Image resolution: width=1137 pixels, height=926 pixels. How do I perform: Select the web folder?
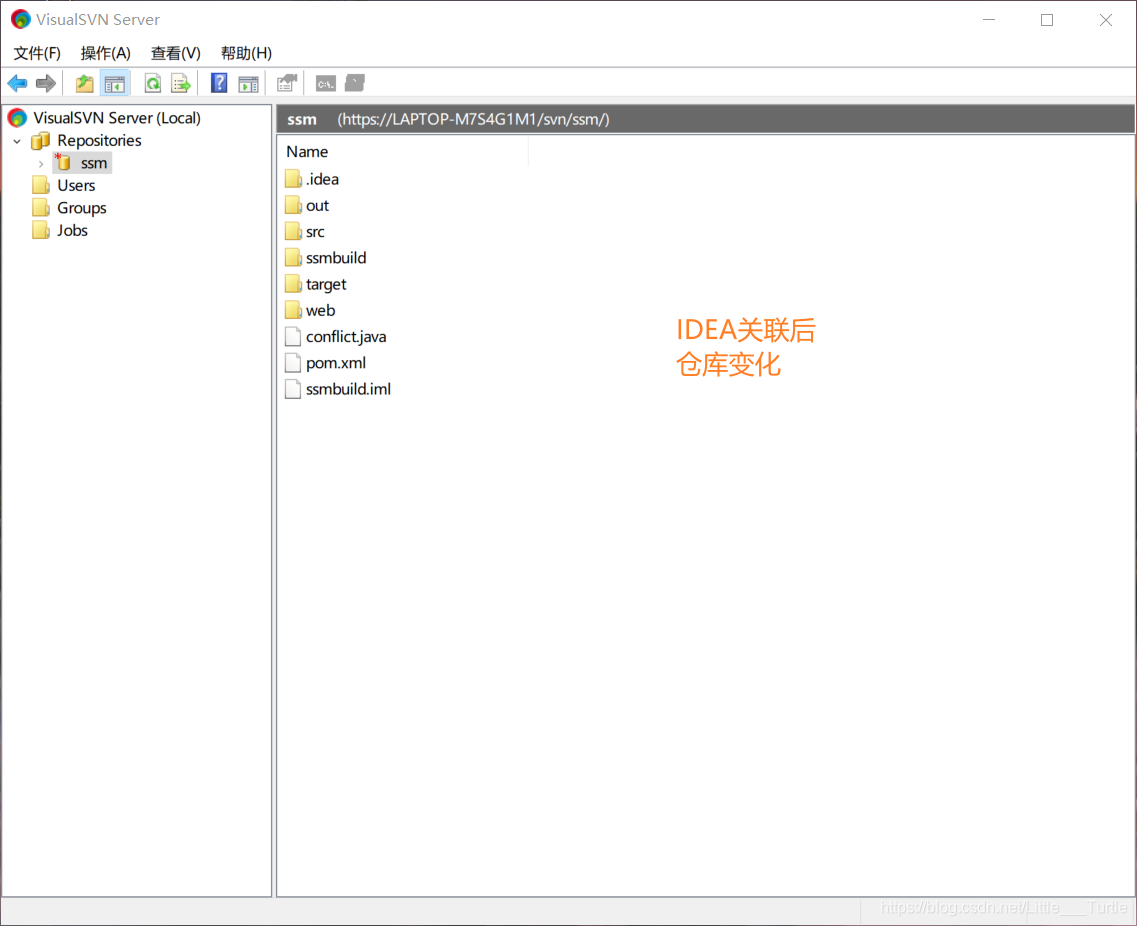(x=320, y=310)
